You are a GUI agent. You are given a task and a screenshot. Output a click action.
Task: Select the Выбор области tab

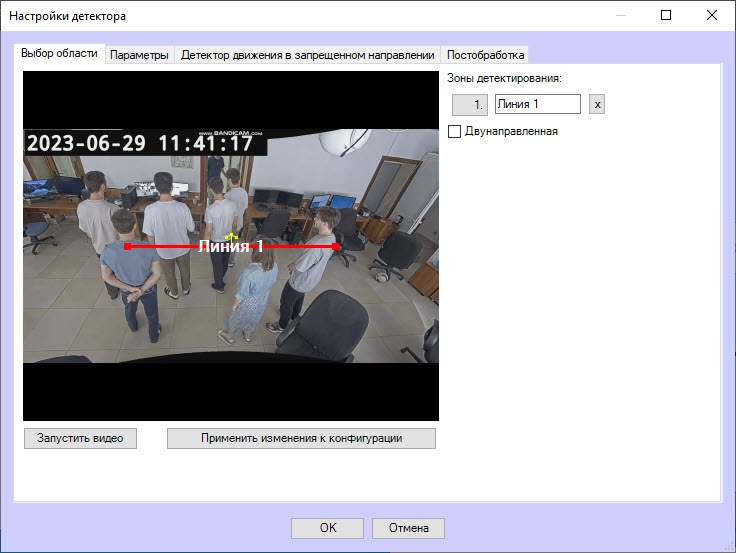59,53
